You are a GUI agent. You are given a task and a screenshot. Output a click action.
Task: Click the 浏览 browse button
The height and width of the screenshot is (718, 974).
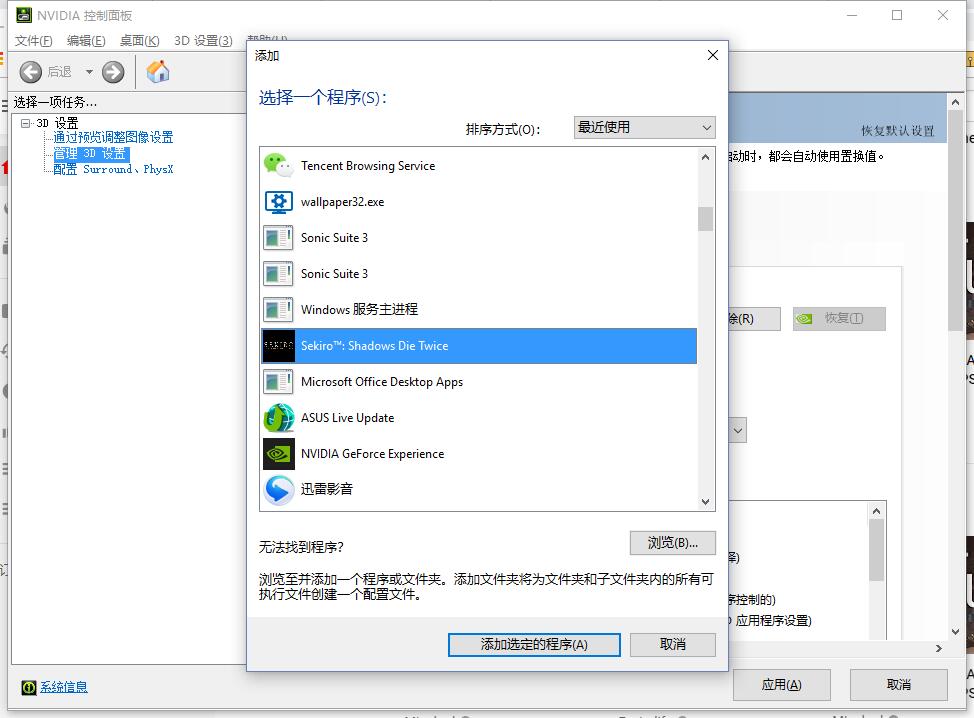[x=672, y=543]
